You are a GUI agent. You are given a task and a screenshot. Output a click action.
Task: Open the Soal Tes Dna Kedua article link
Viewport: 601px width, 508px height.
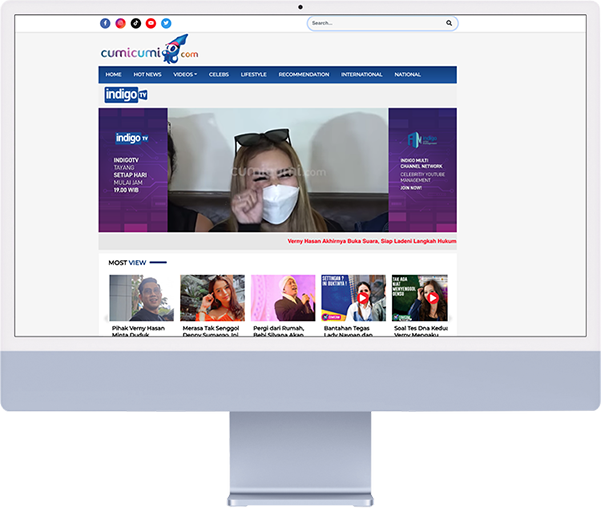(421, 331)
